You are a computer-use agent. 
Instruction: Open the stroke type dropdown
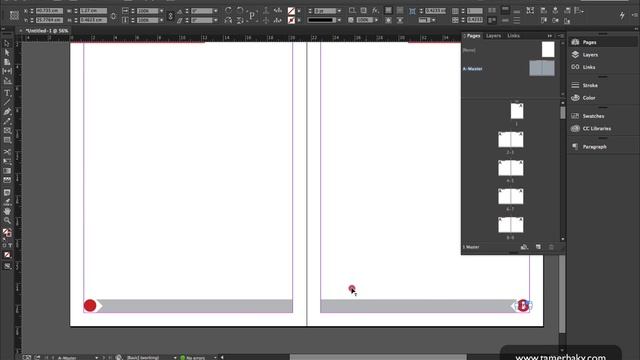point(339,20)
